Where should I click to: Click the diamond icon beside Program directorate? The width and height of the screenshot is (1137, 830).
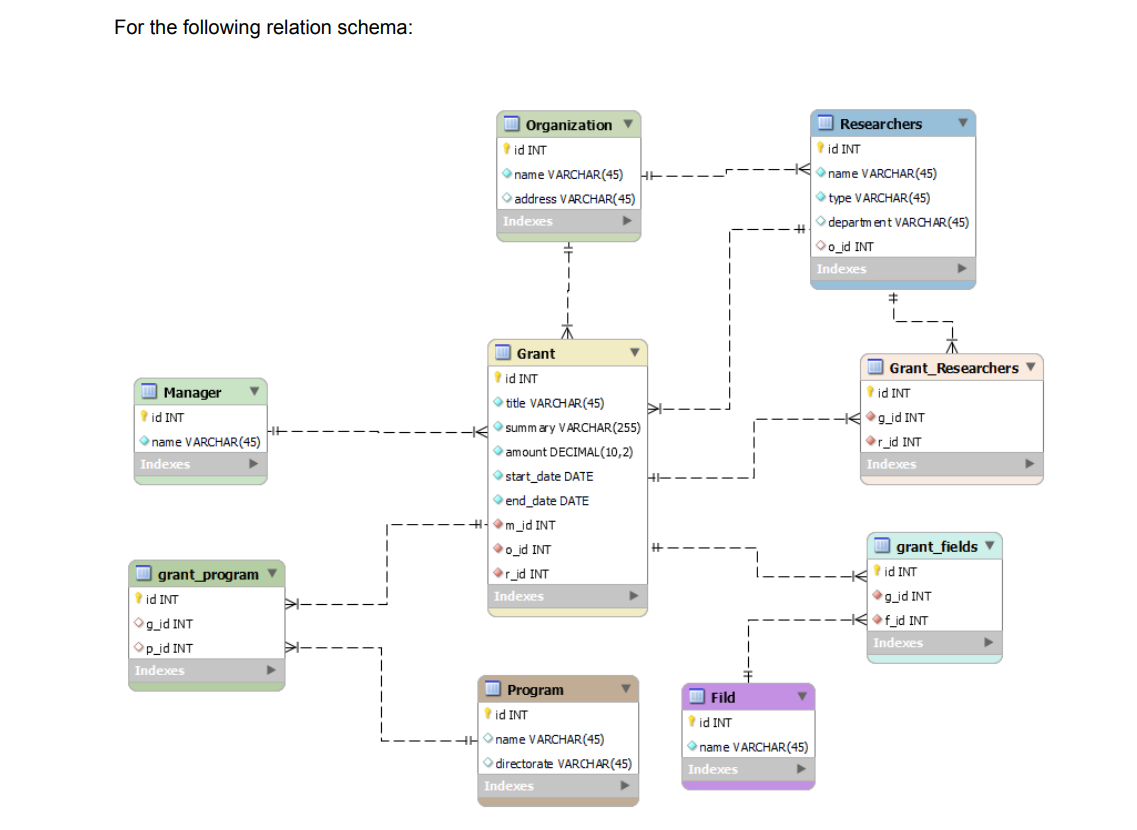(488, 763)
